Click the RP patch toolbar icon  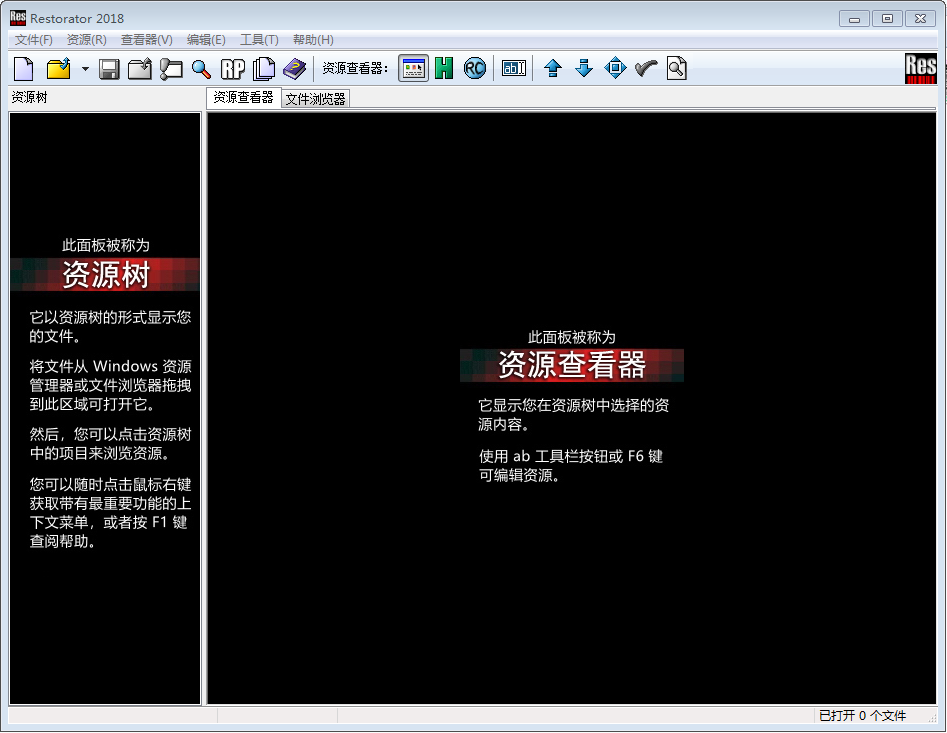click(x=233, y=68)
